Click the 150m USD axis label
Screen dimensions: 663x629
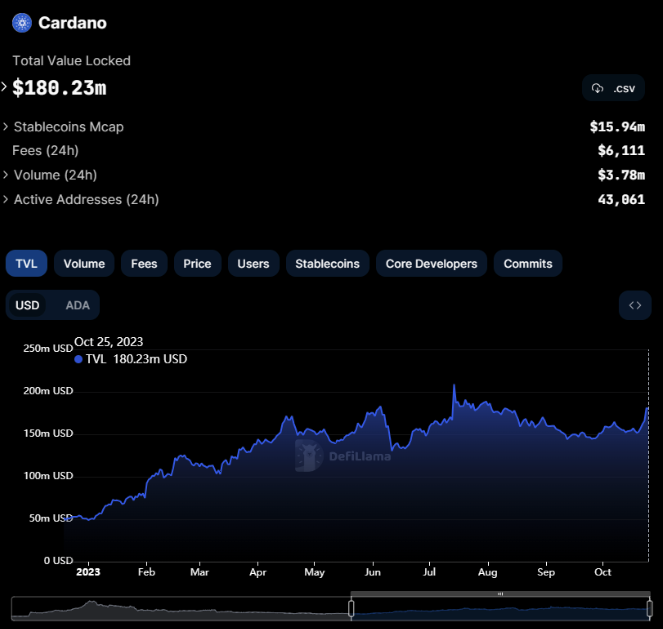48,433
